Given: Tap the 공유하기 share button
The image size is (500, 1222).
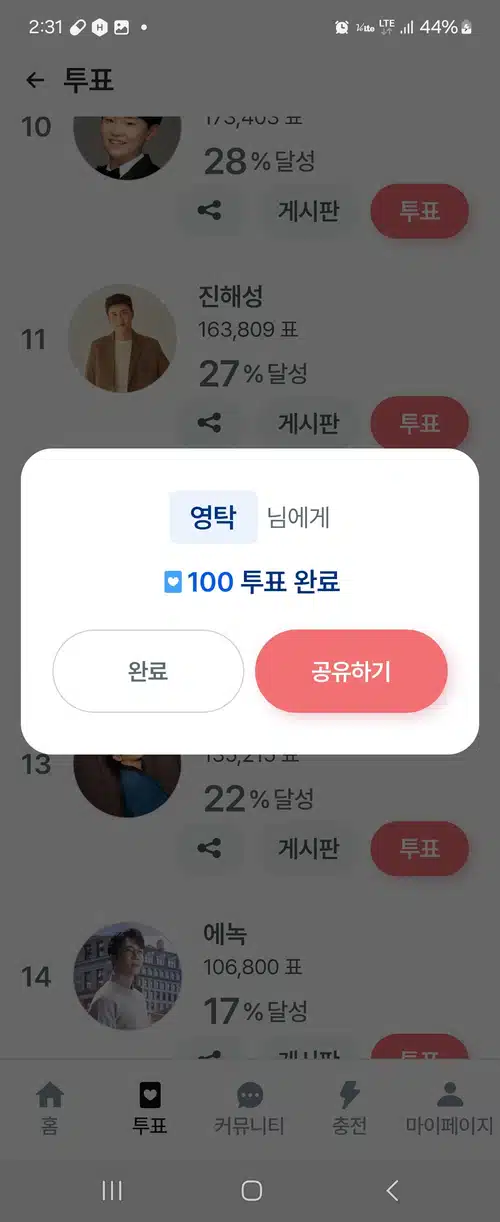Looking at the screenshot, I should coord(351,671).
